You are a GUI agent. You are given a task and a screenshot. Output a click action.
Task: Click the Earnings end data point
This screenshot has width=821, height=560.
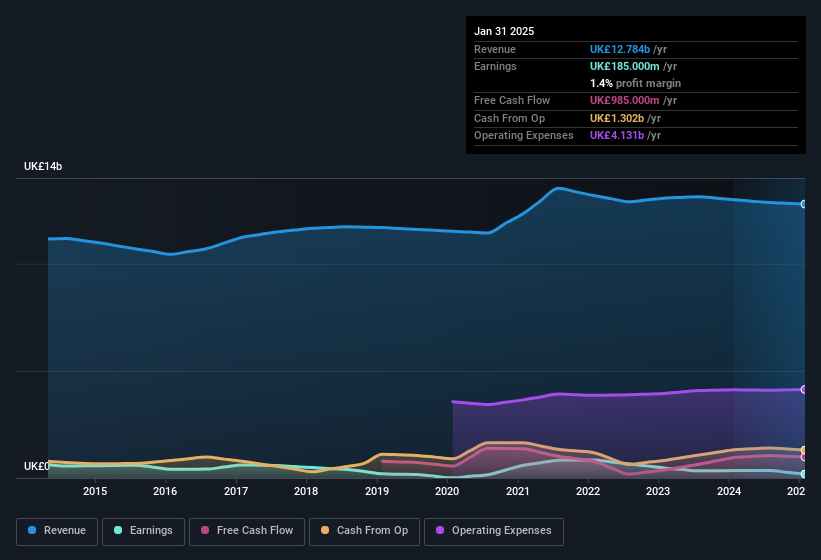[x=803, y=474]
